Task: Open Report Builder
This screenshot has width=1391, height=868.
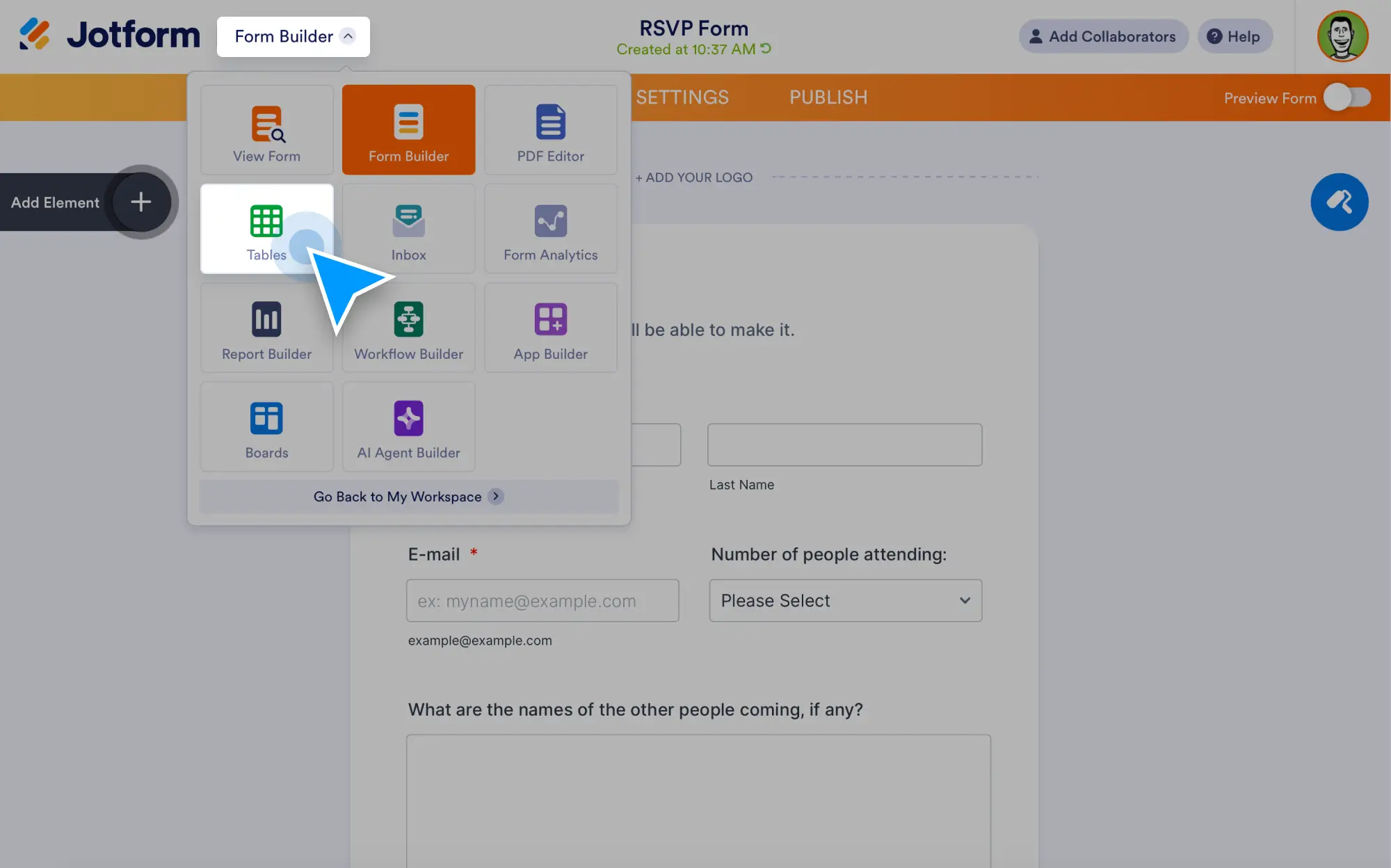Action: coord(266,328)
